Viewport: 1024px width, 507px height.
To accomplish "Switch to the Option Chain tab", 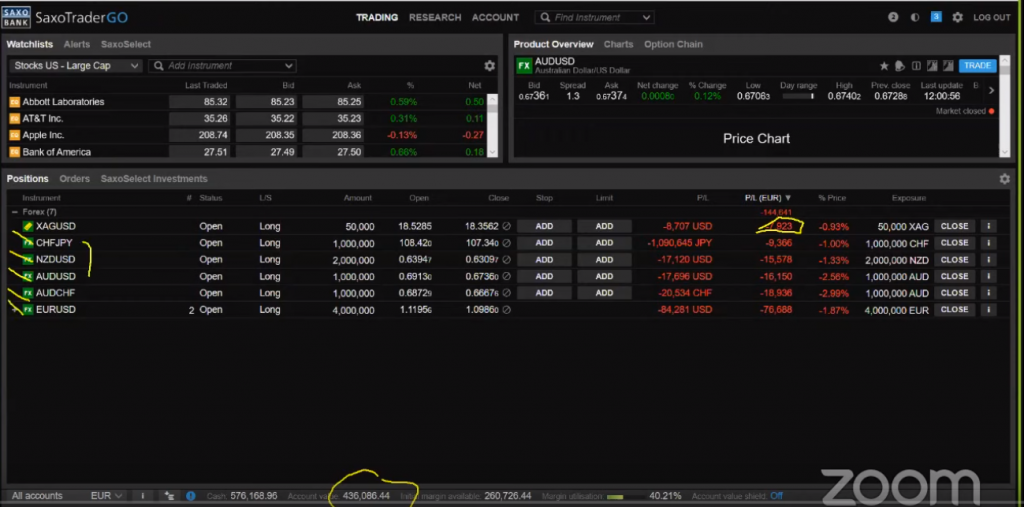I will pos(673,44).
